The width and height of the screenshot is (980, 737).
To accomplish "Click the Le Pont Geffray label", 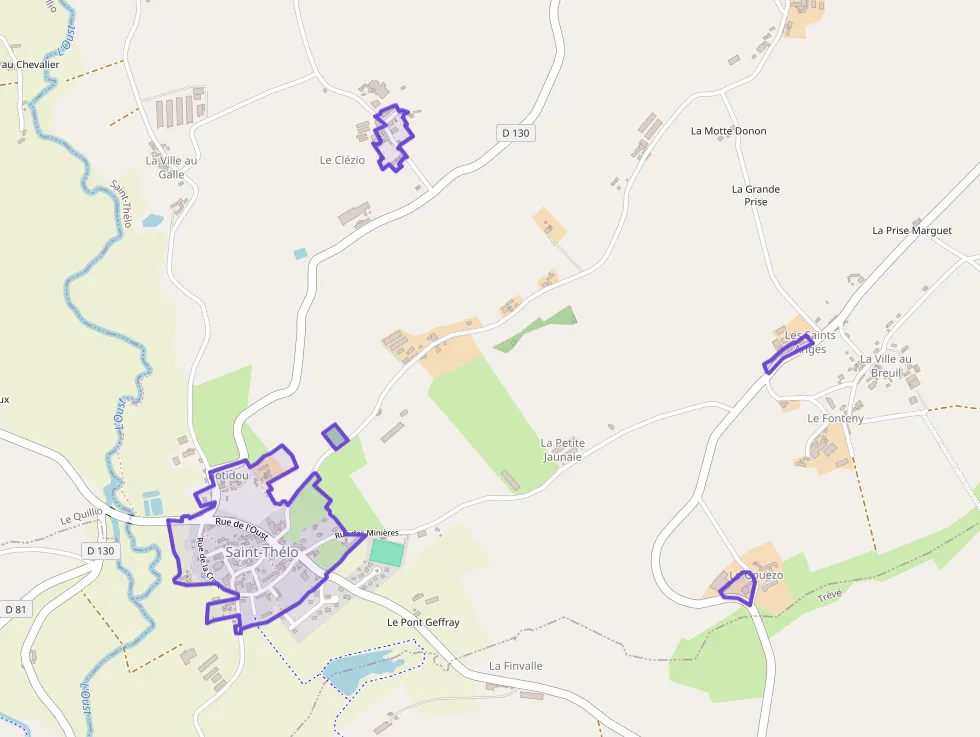I will pos(423,623).
